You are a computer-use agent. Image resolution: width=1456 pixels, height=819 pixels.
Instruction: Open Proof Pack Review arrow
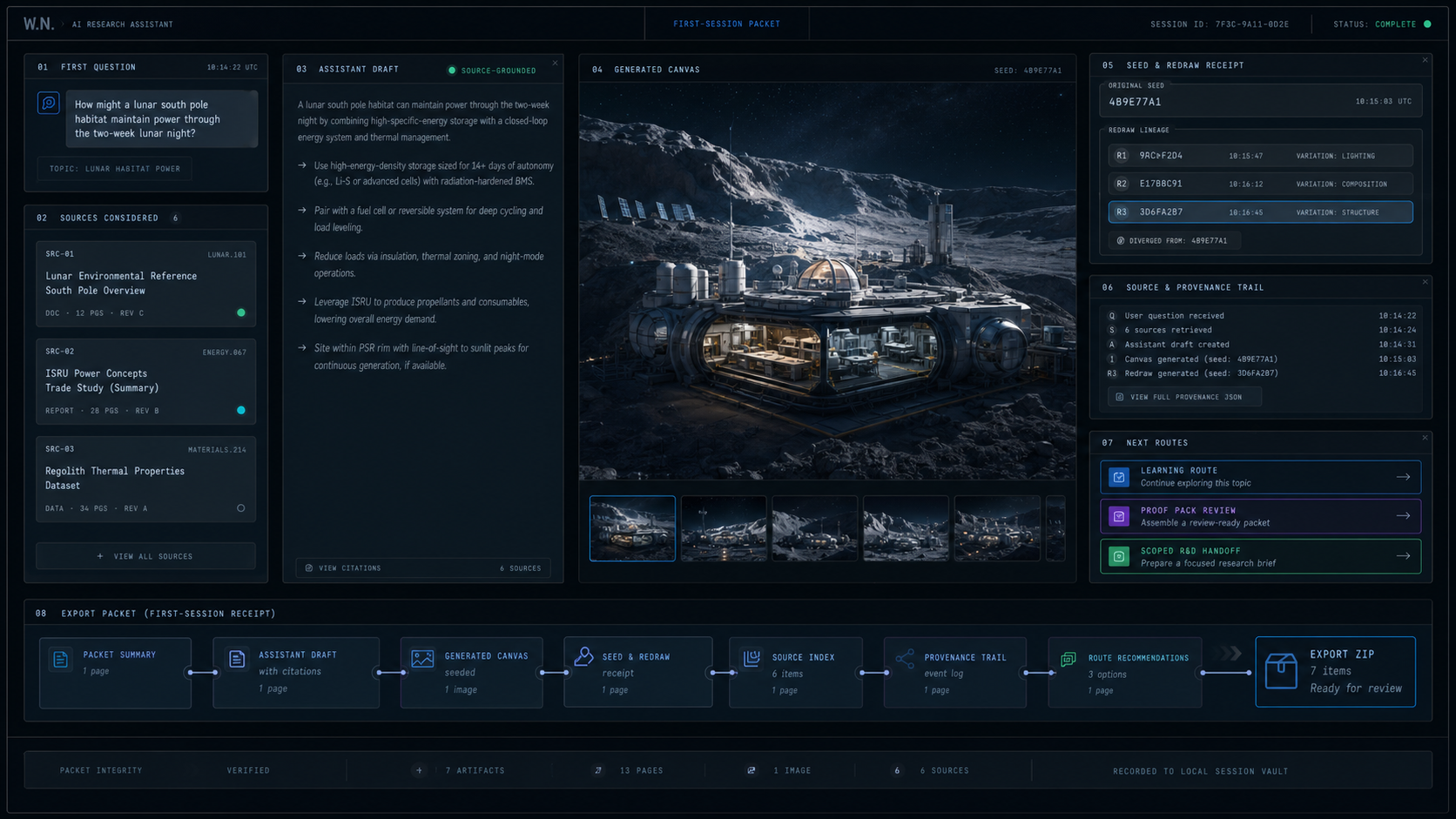(x=1403, y=516)
